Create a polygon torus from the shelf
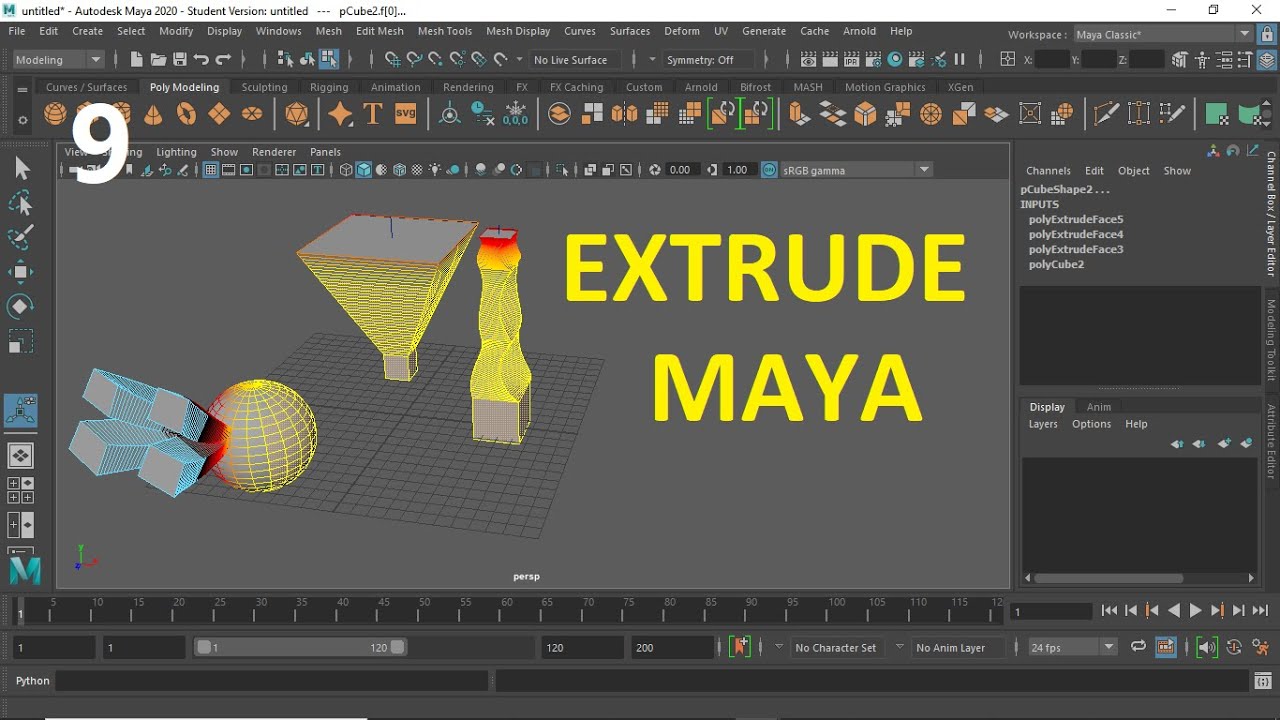Viewport: 1280px width, 720px height. click(186, 114)
